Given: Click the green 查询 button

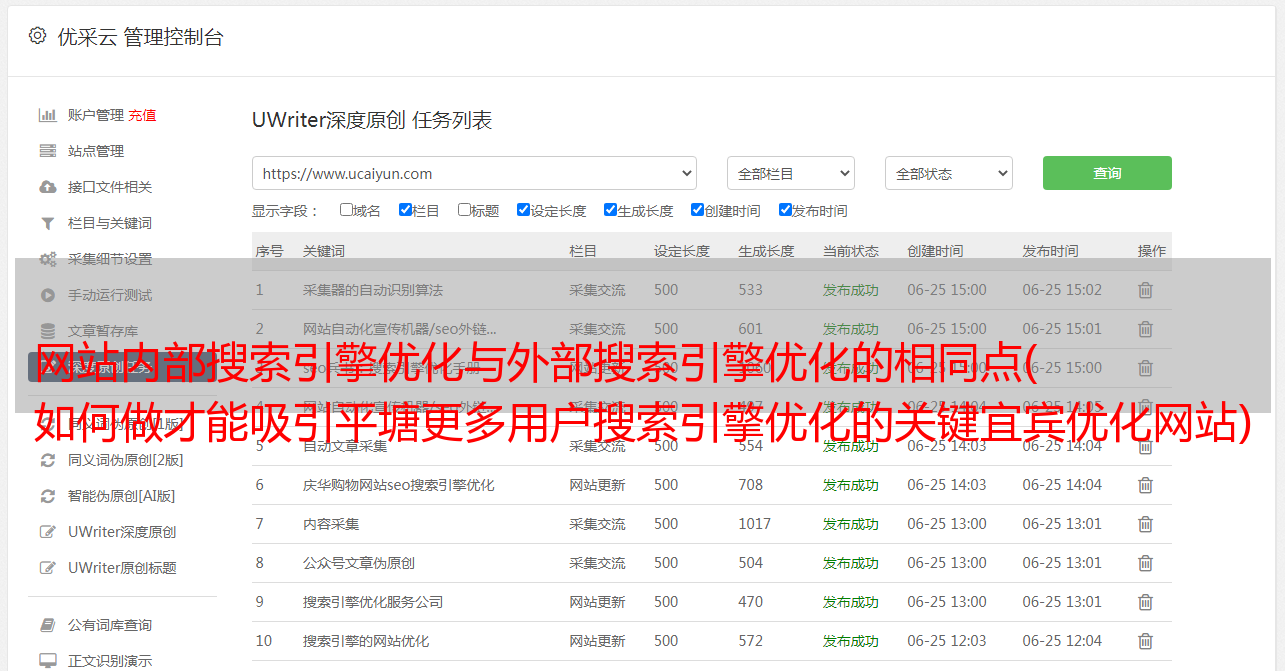Looking at the screenshot, I should coord(1106,173).
